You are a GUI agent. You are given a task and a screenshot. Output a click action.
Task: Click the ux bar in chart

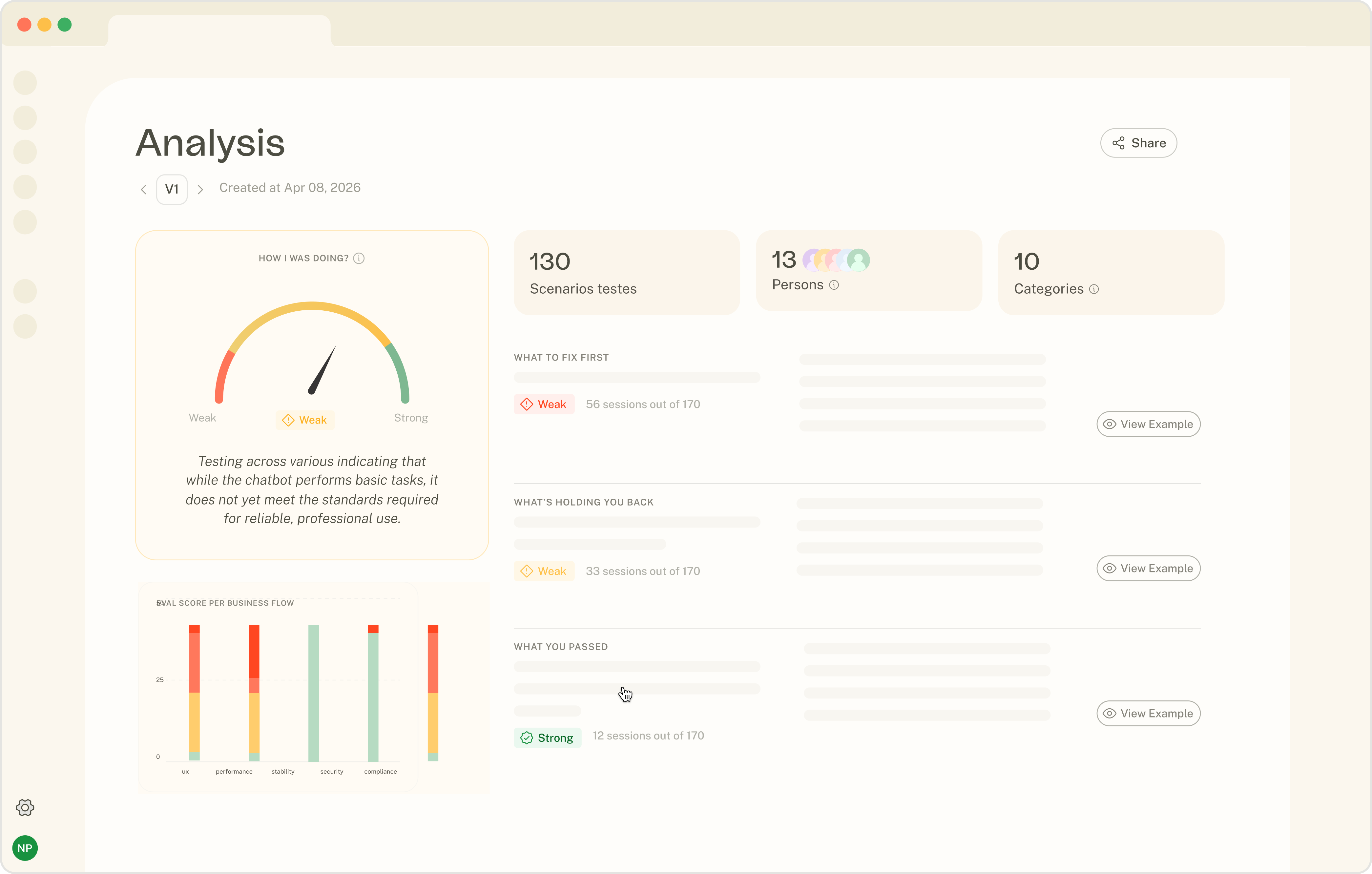pyautogui.click(x=194, y=693)
